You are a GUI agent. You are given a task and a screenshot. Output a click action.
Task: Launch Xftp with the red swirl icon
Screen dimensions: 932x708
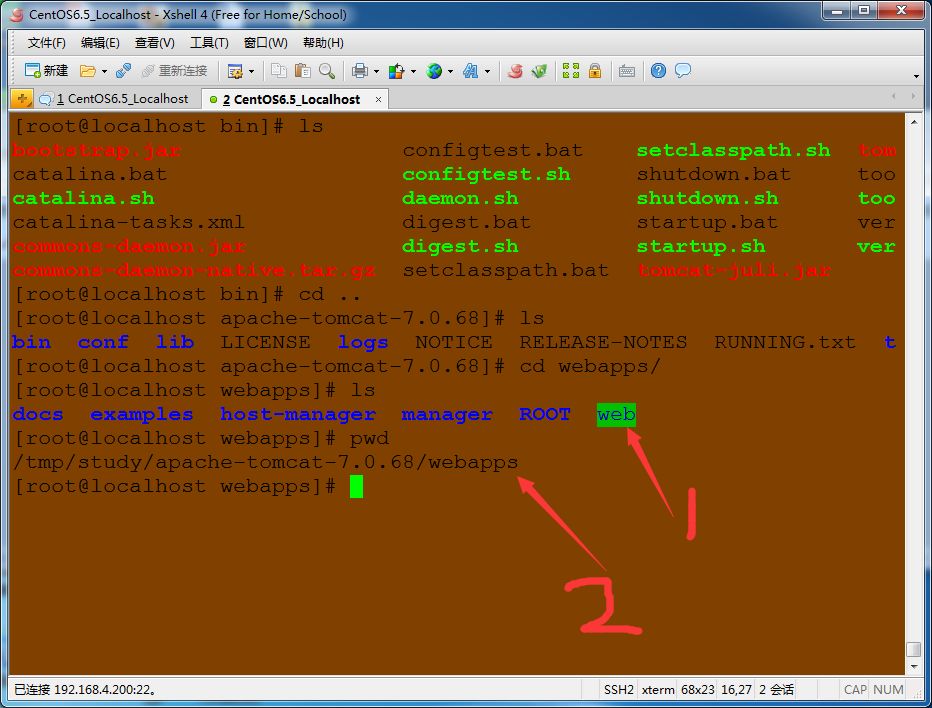515,71
